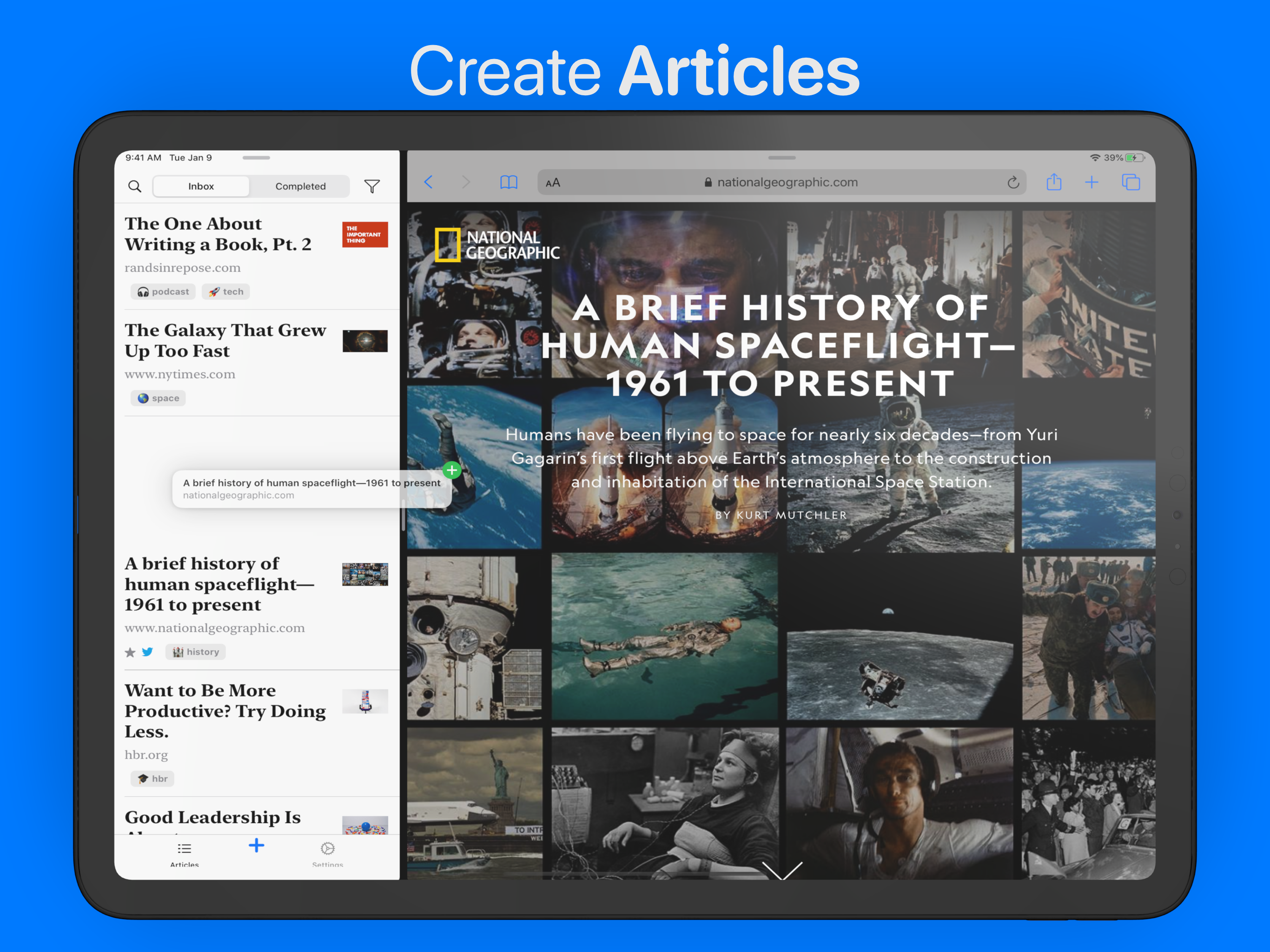
Task: Click the productivity article thumbnail
Action: tap(365, 701)
